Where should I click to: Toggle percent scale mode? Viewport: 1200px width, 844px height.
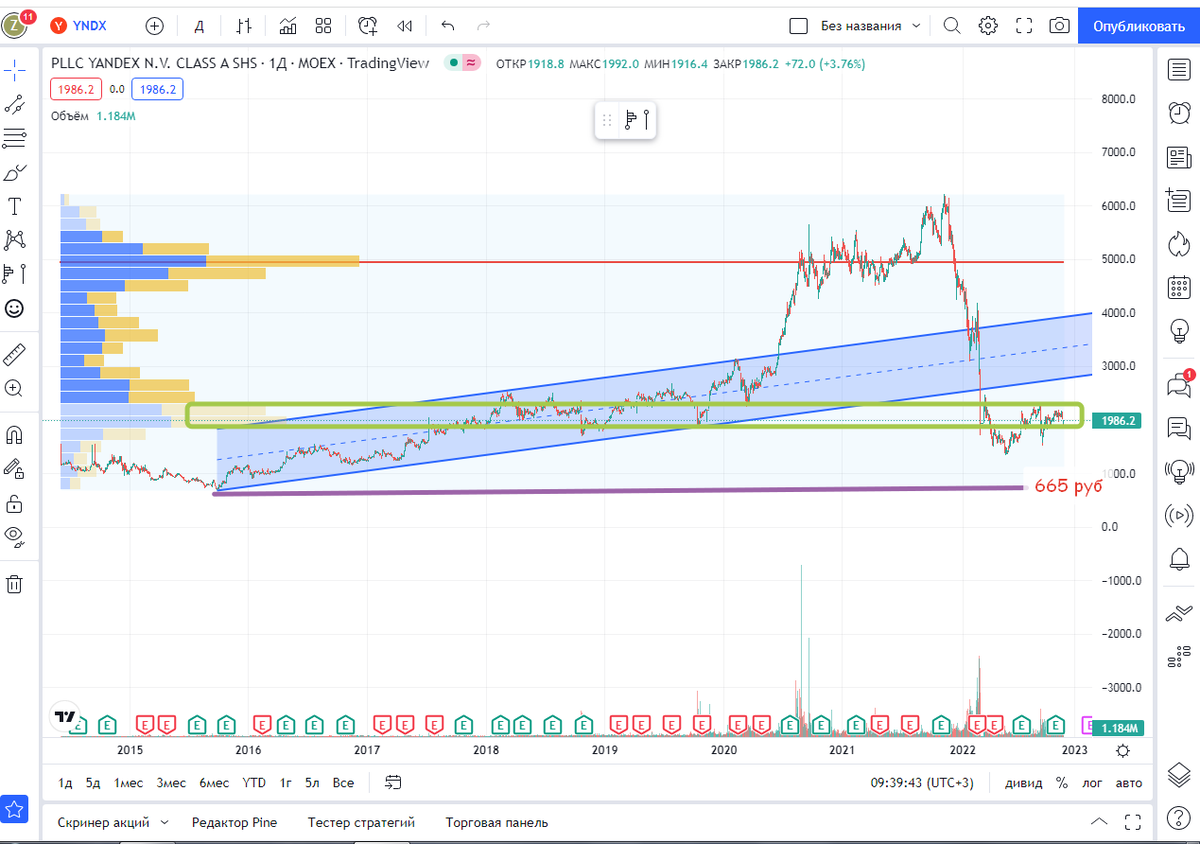tap(1061, 782)
